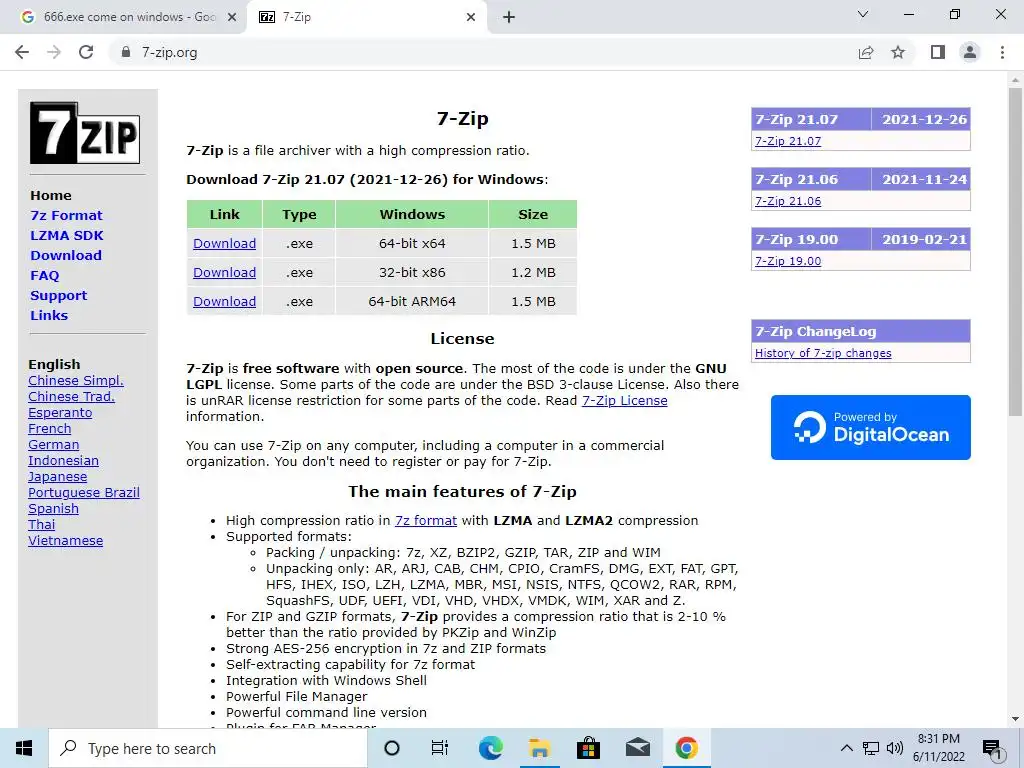Image resolution: width=1024 pixels, height=768 pixels.
Task: Open the browser side panel icon
Action: [938, 52]
